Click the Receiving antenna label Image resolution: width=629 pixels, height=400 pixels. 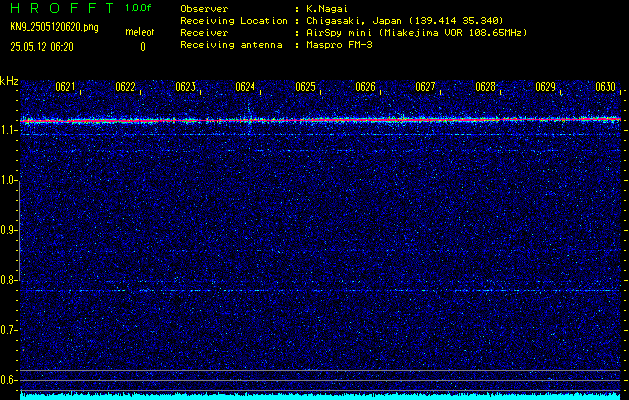231,45
